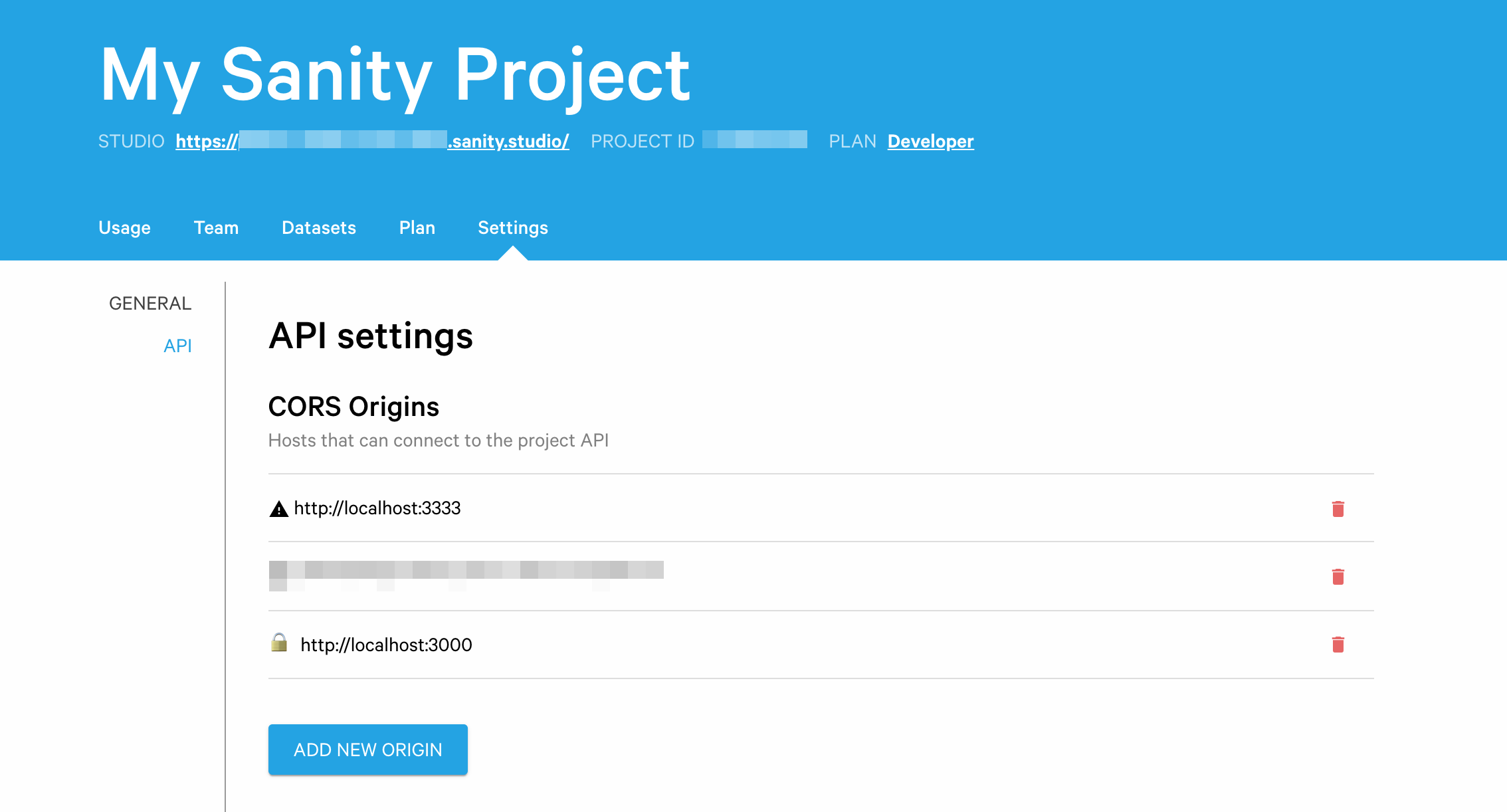Click the ADD NEW ORIGIN button

click(369, 749)
